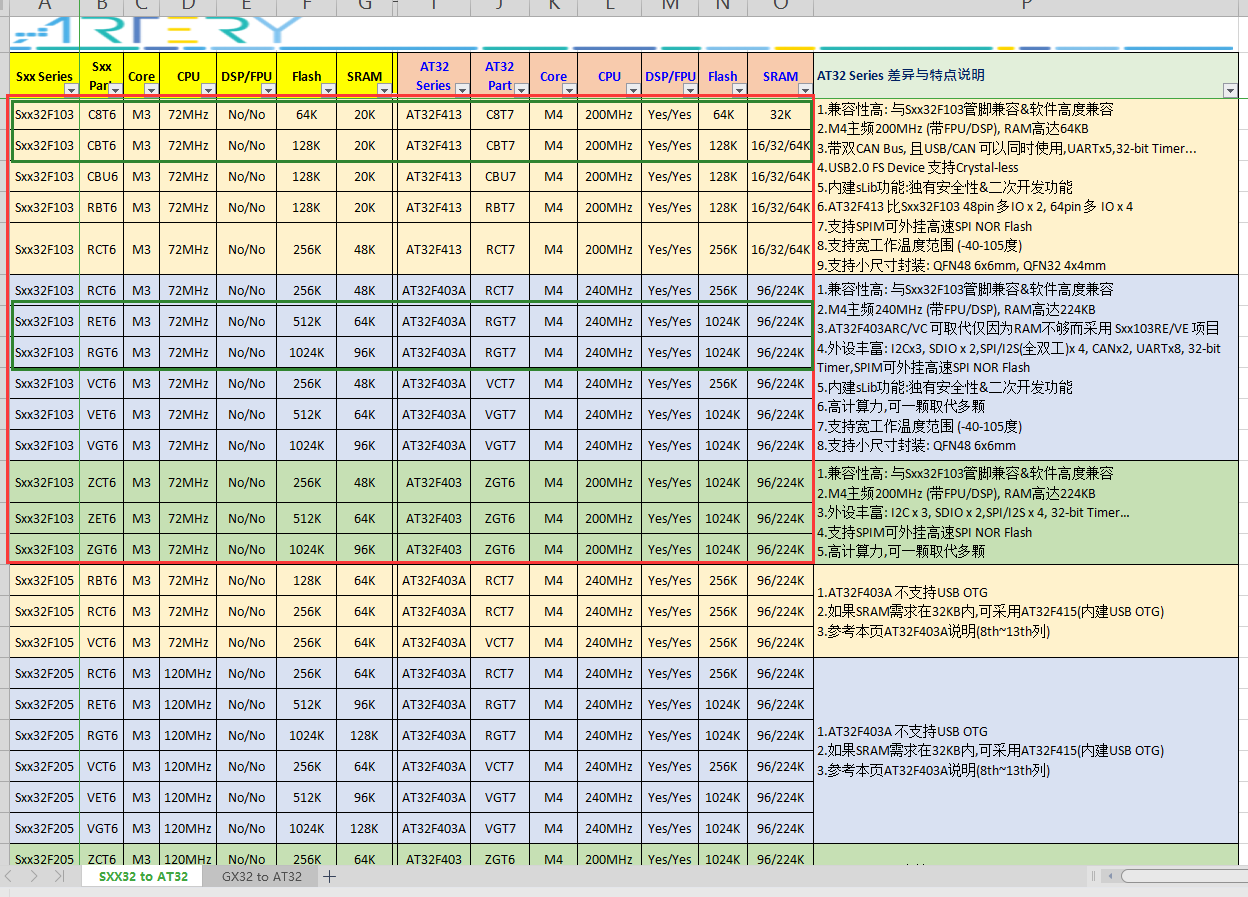The height and width of the screenshot is (897, 1248).
Task: Select the AT32F413 cell in the C8T7 row
Action: coord(434,114)
